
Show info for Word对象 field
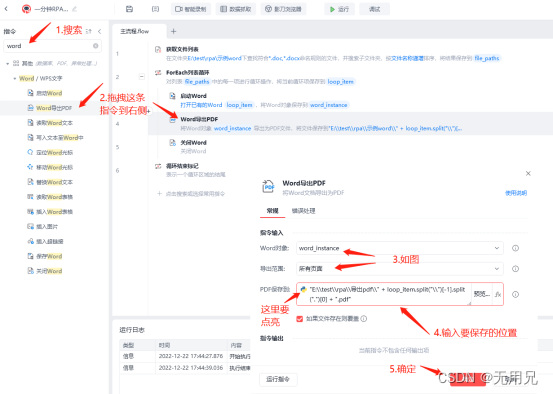515,248
